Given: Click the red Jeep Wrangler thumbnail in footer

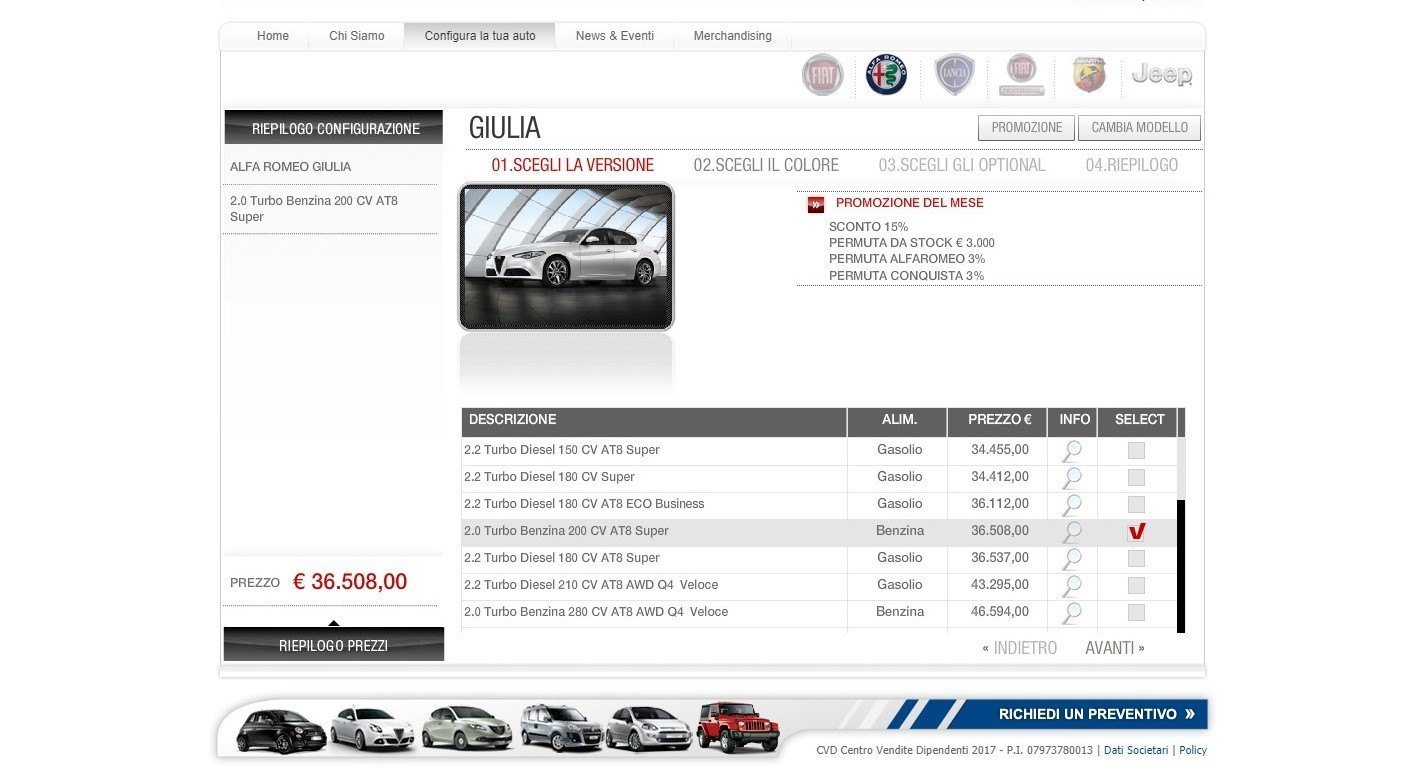Looking at the screenshot, I should pyautogui.click(x=738, y=727).
